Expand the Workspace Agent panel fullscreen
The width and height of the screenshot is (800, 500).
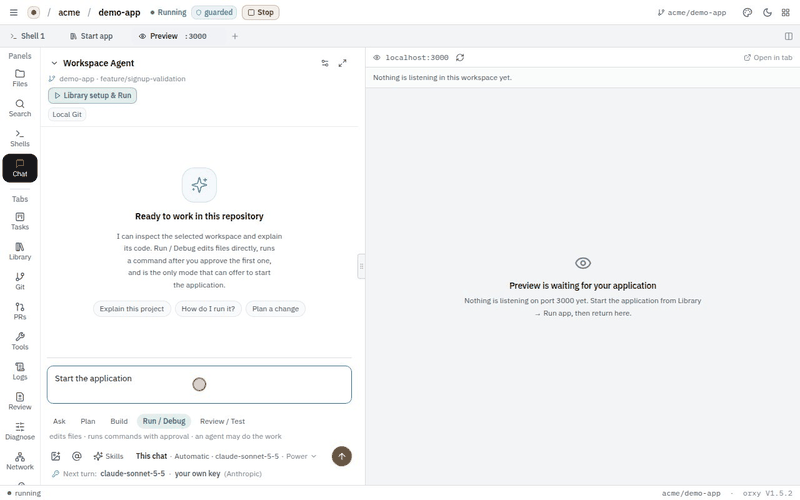click(x=342, y=63)
